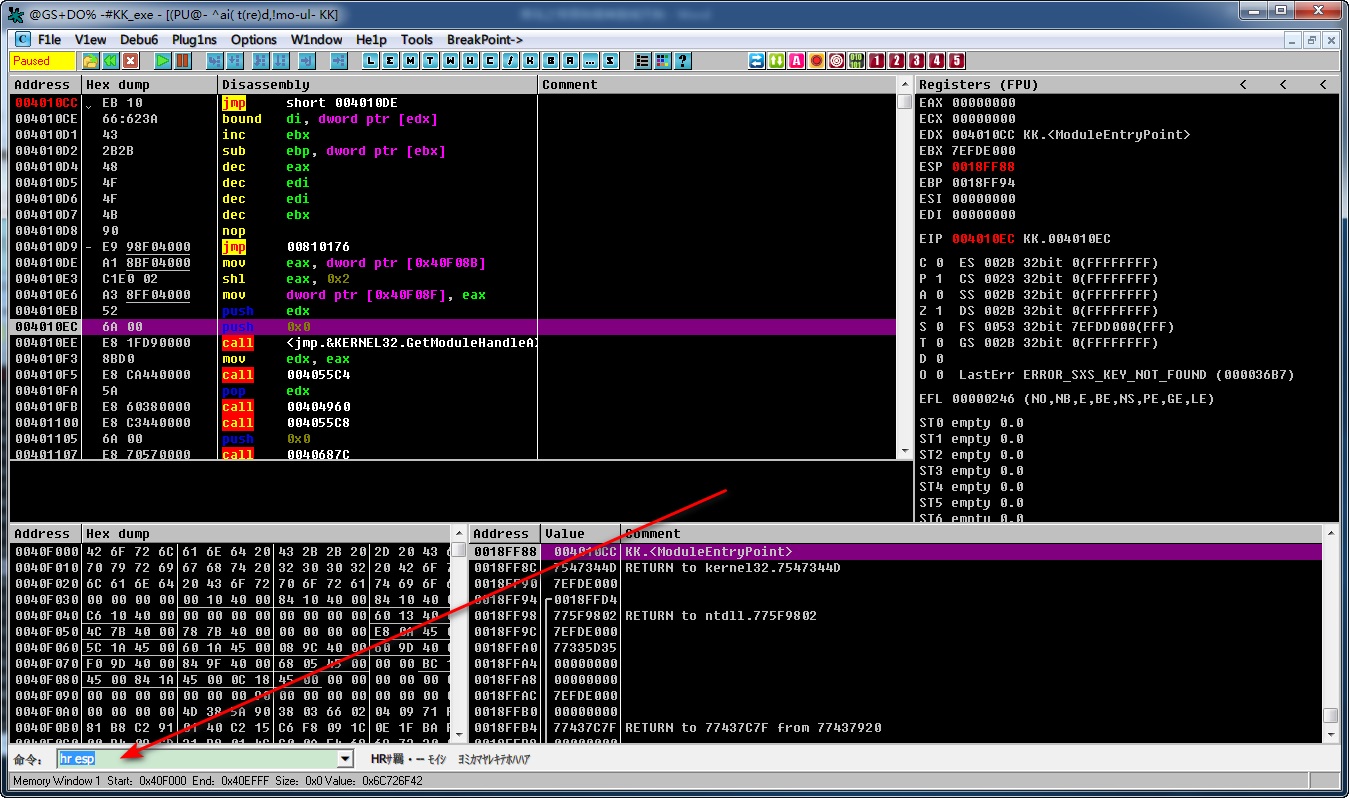Viewport: 1349px width, 798px height.
Task: Open the View menu
Action: [x=91, y=40]
